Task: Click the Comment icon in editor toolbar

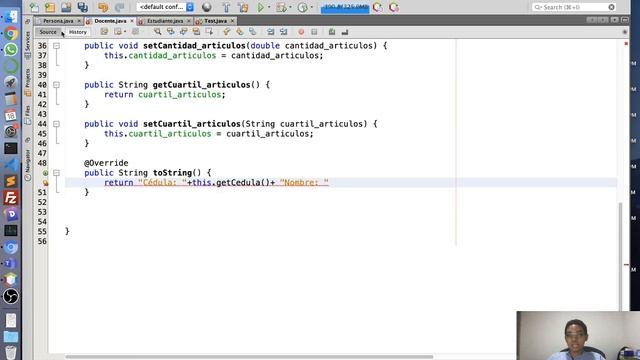Action: pyautogui.click(x=332, y=32)
